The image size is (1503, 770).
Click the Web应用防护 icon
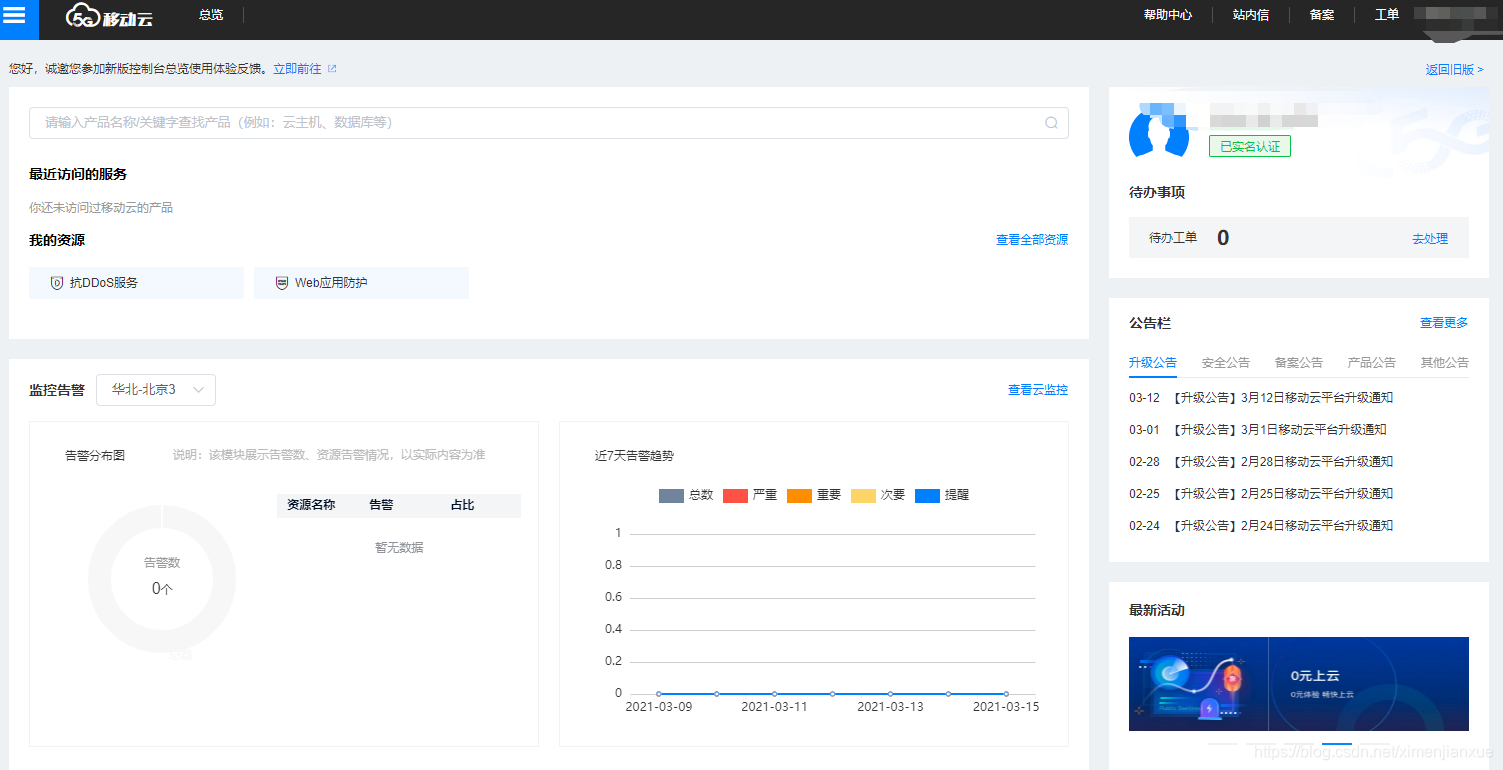(x=282, y=283)
